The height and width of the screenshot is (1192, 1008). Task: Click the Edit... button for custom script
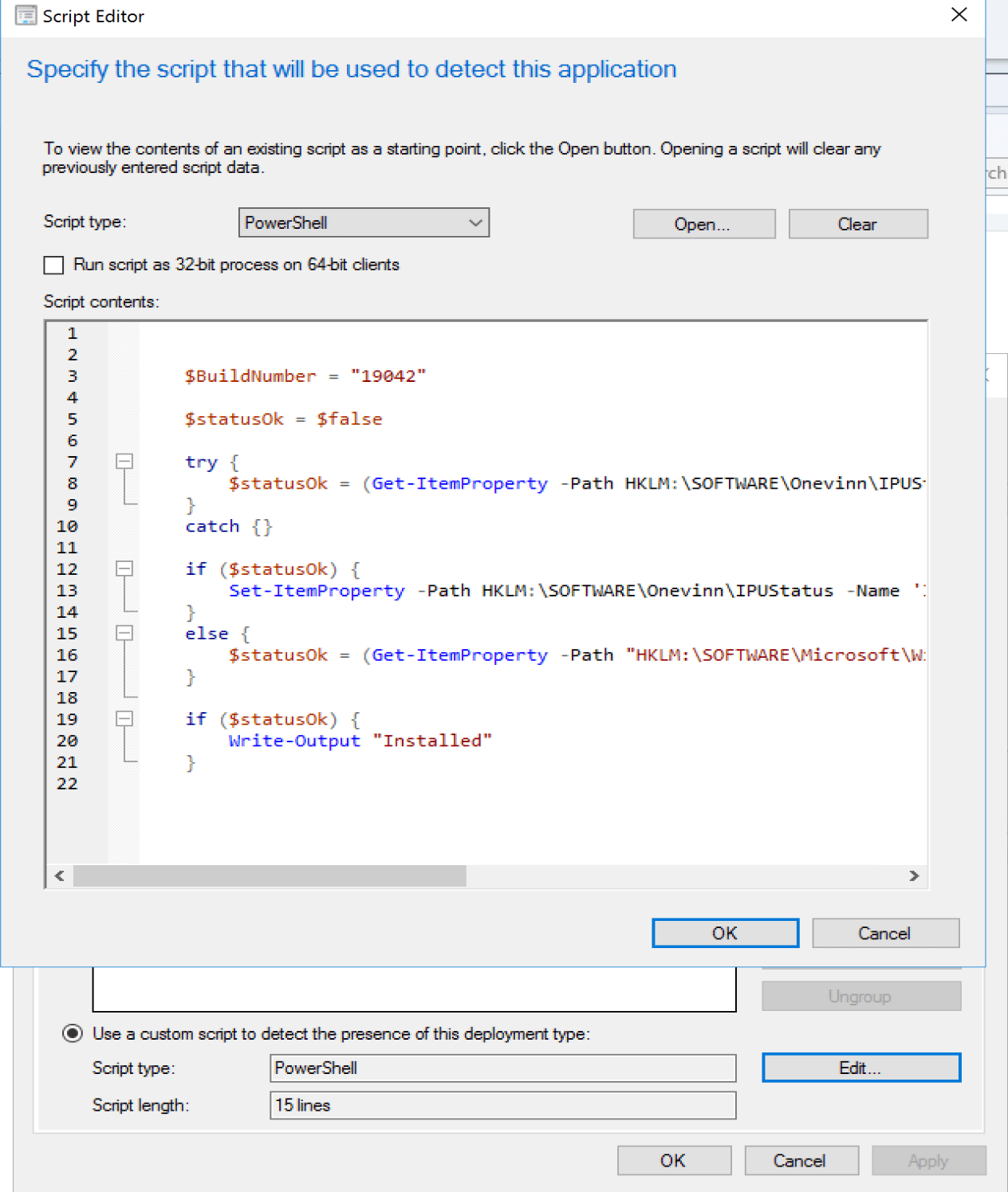860,1068
